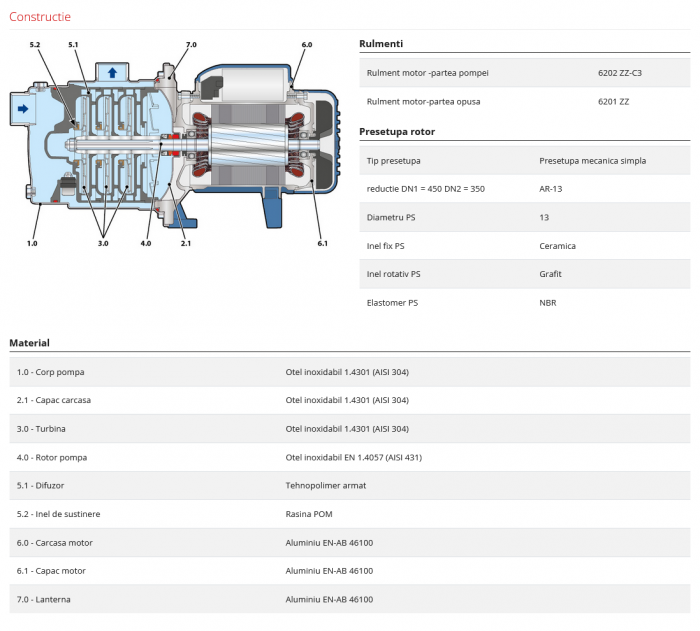Click the 5.2 label on the diagram

[35, 45]
